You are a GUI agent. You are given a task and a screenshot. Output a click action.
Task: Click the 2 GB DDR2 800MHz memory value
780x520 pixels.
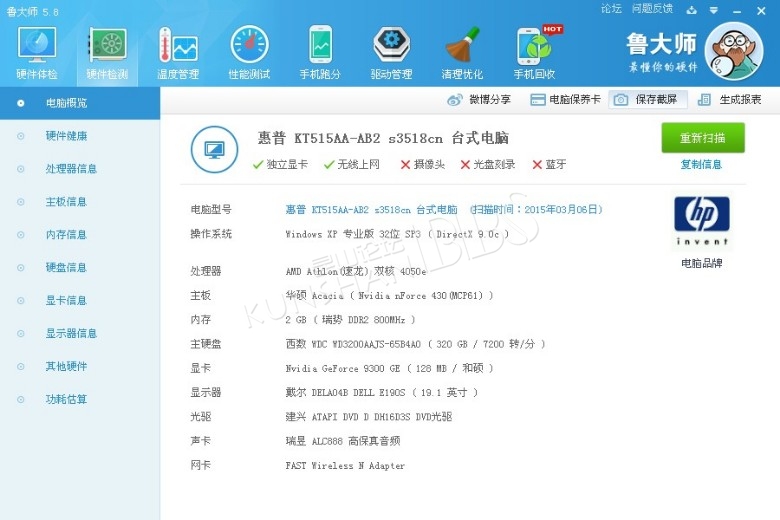click(350, 319)
